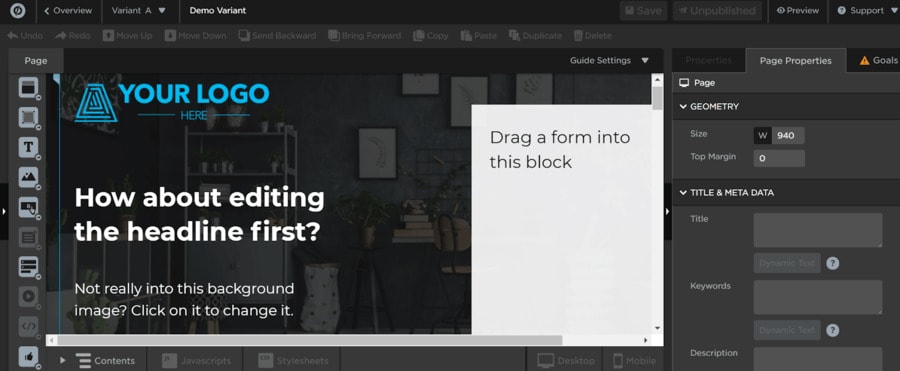900x371 pixels.
Task: Click the Duplicate toolbar button
Action: [535, 36]
